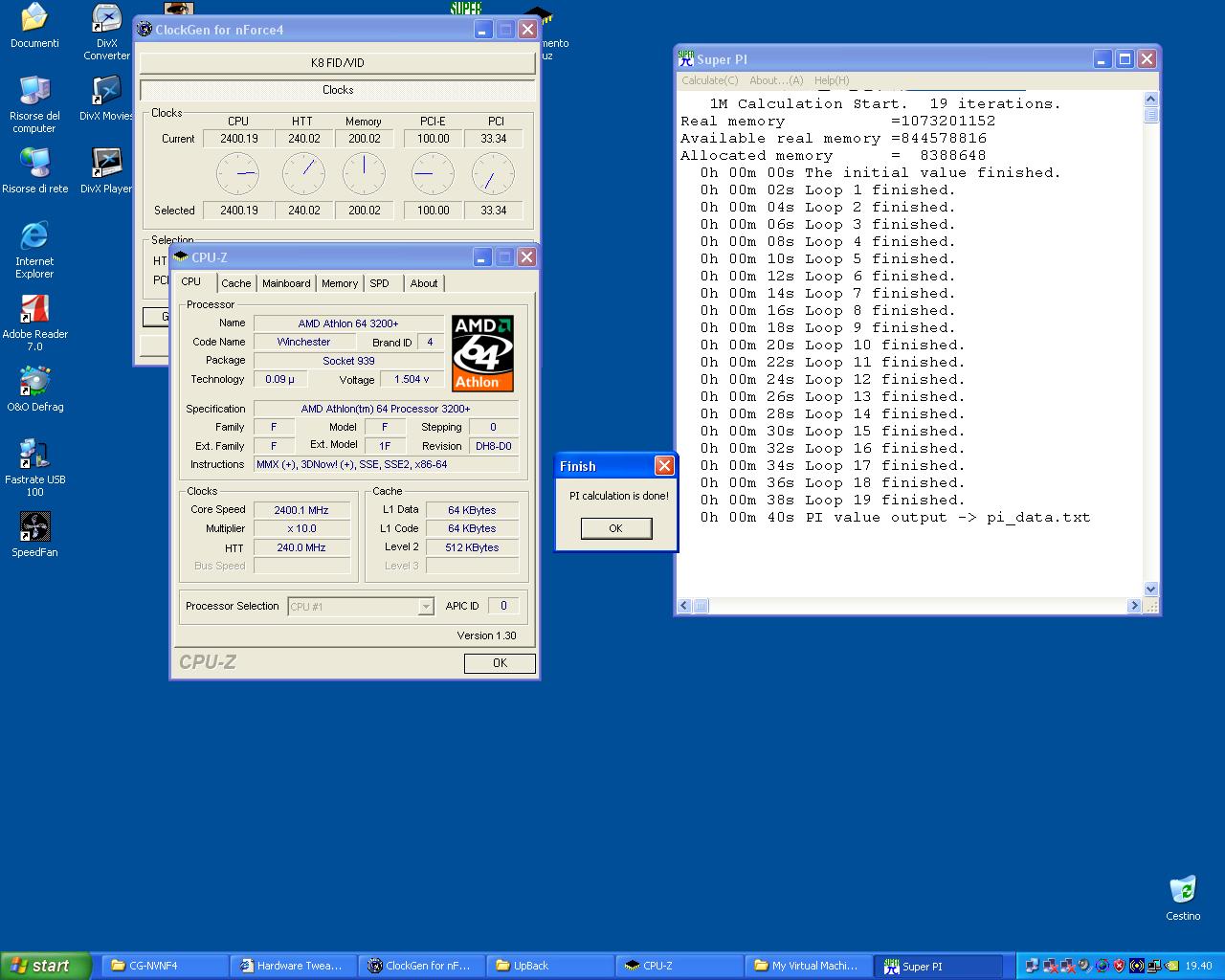The image size is (1225, 980).
Task: Click the Clocks button in ClockGen
Action: (x=337, y=90)
